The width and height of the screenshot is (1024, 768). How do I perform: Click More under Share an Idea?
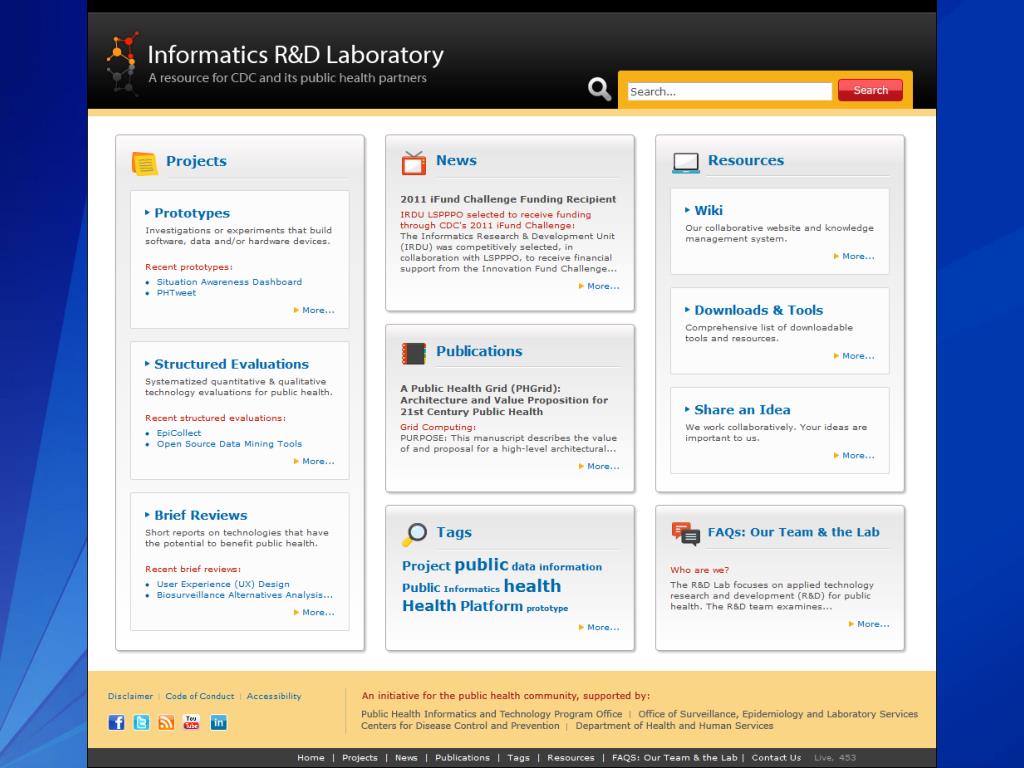coord(858,455)
